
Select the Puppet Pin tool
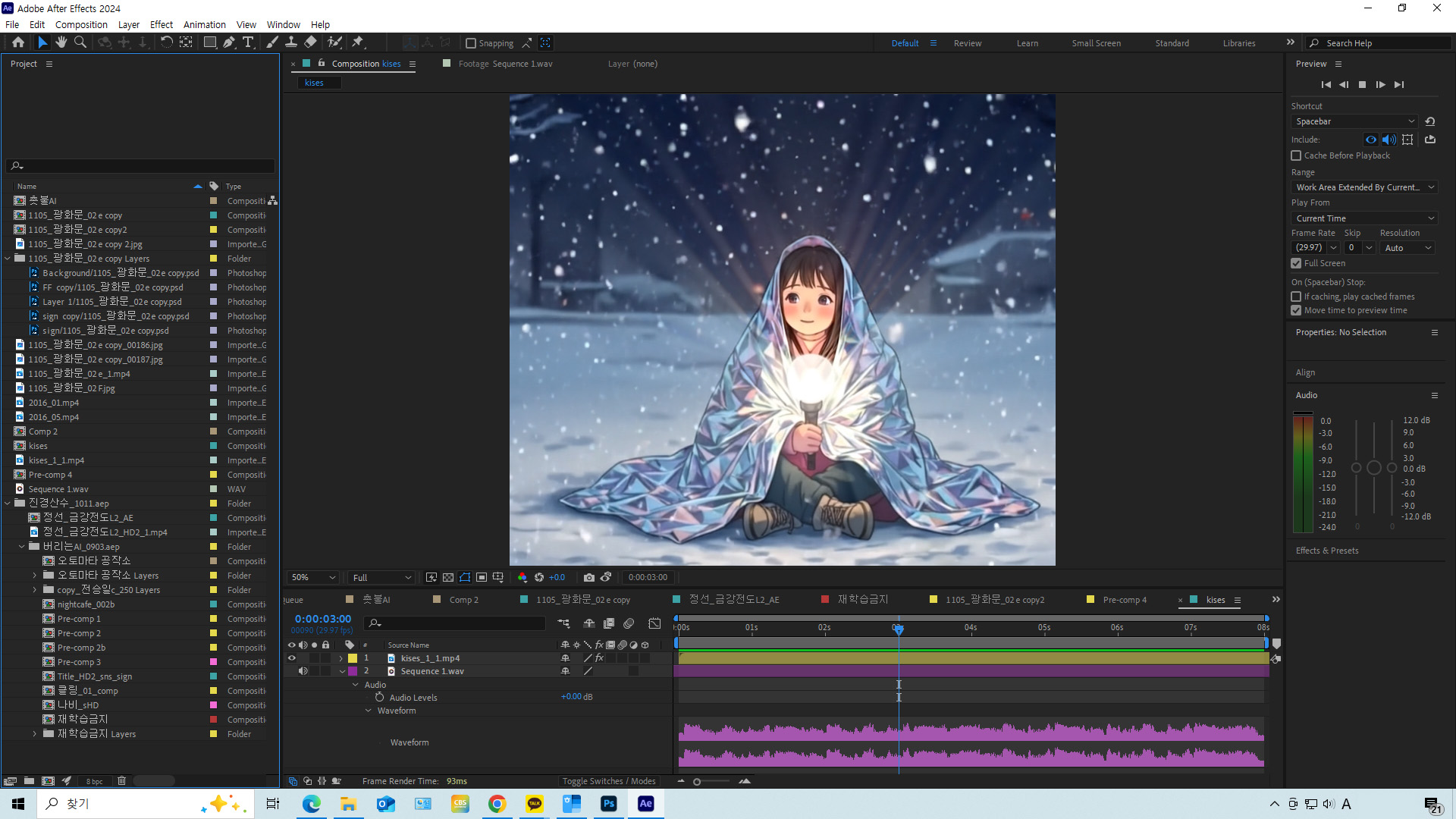click(358, 42)
